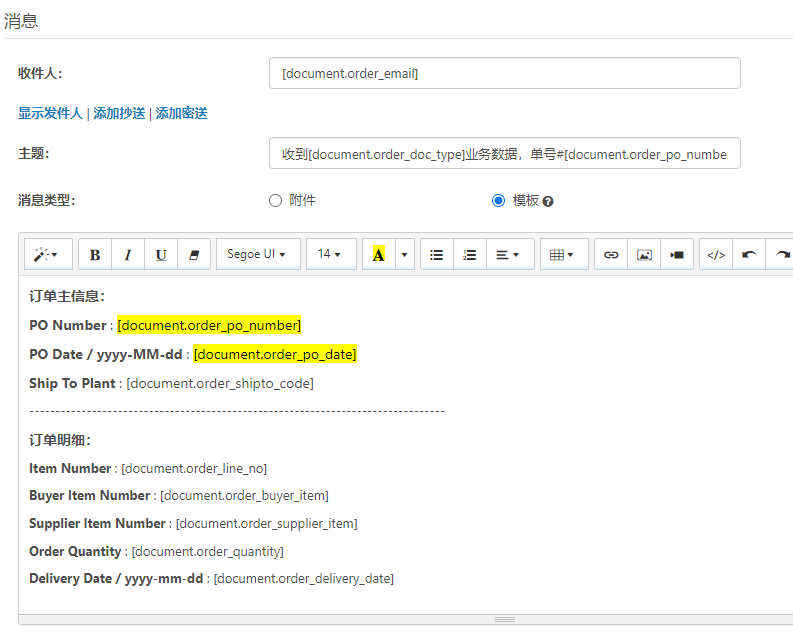Click highlighted [document.order_po_number] in editor
The width and height of the screenshot is (793, 634).
(209, 325)
